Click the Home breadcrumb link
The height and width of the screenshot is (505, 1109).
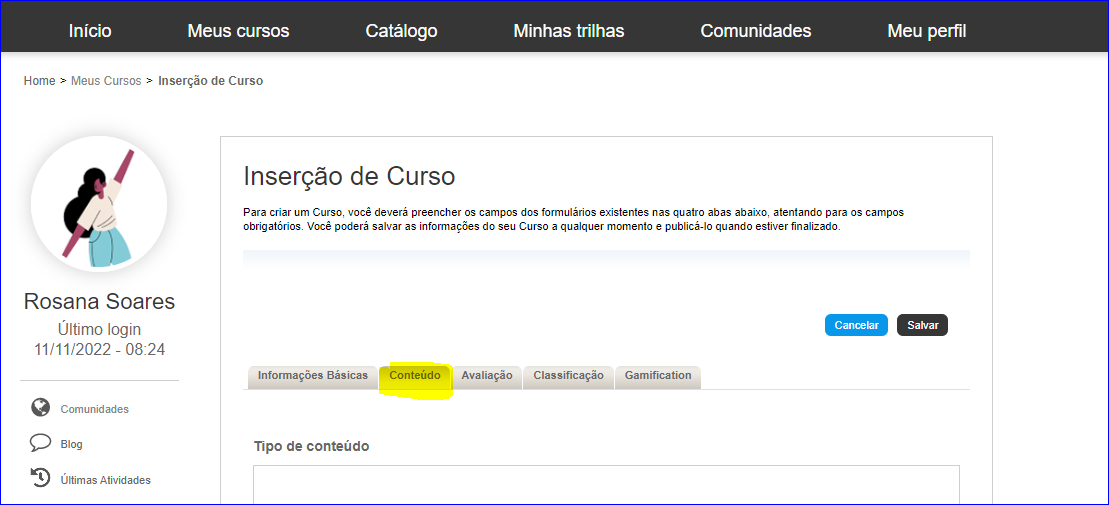[40, 81]
